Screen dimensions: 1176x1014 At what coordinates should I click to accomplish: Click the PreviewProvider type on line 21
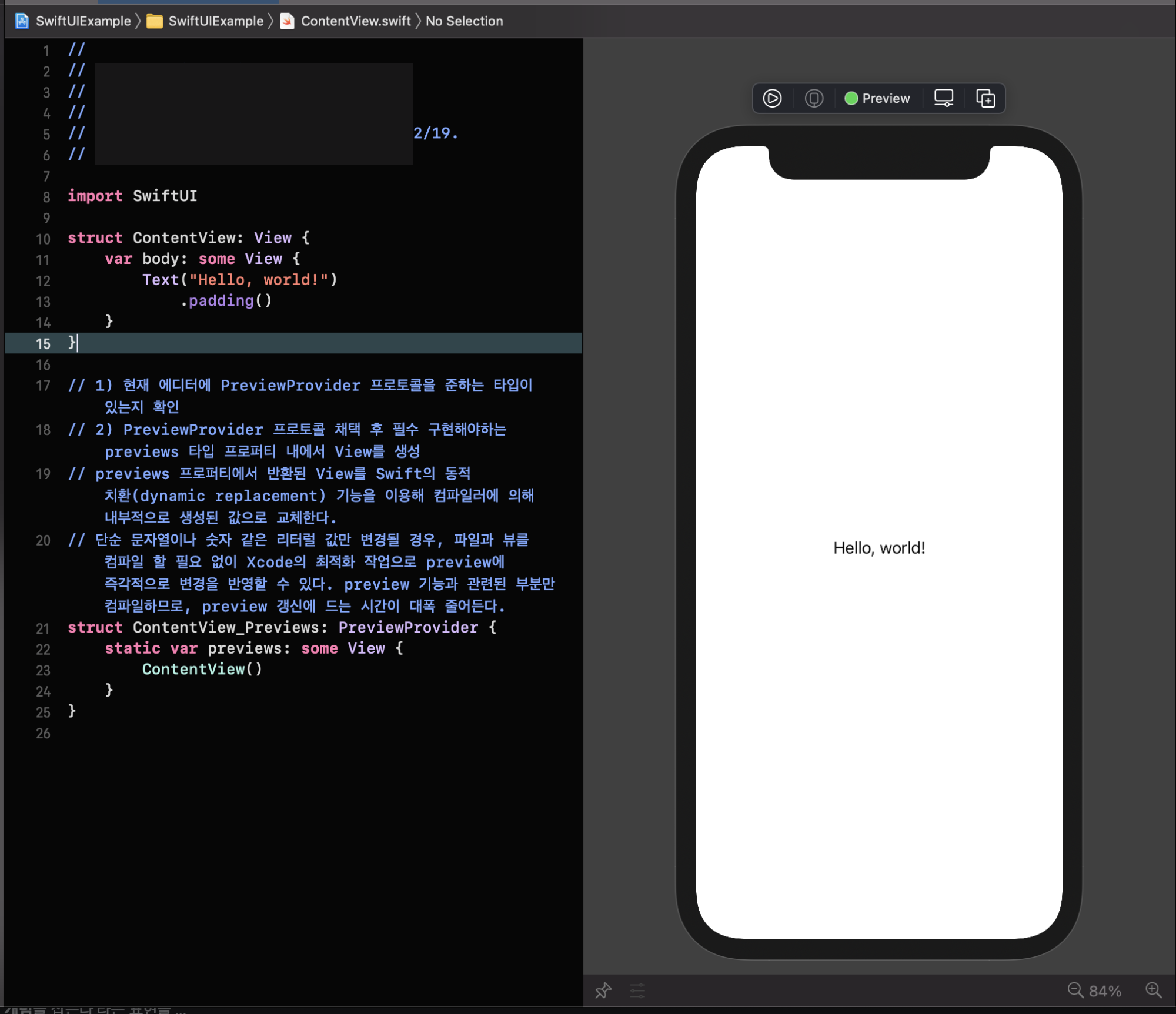click(408, 627)
